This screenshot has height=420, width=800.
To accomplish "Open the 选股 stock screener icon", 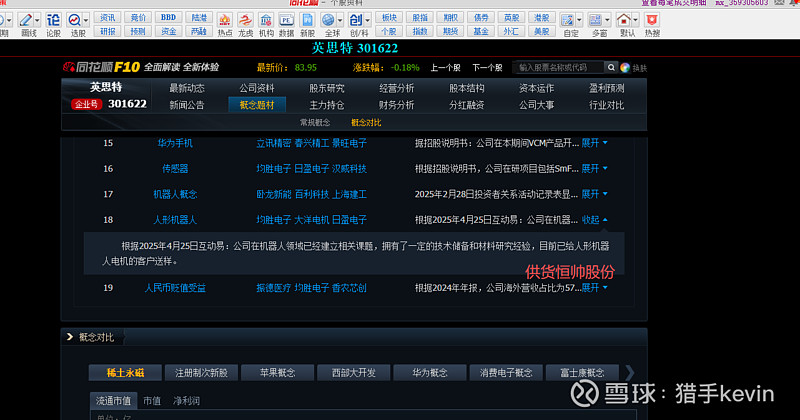I will (74, 20).
